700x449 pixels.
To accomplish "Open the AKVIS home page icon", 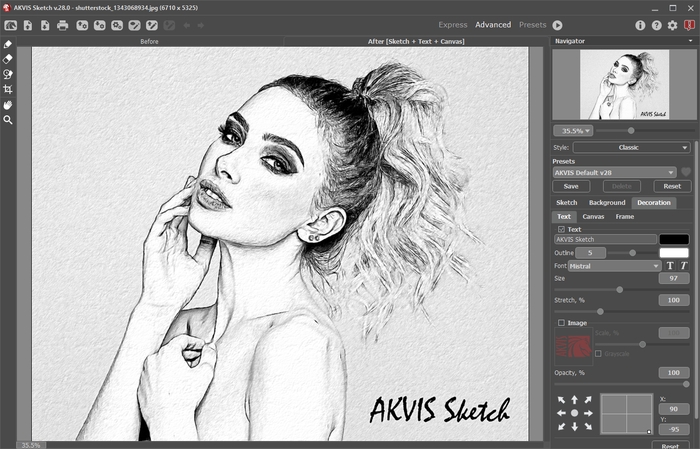I will coord(10,25).
